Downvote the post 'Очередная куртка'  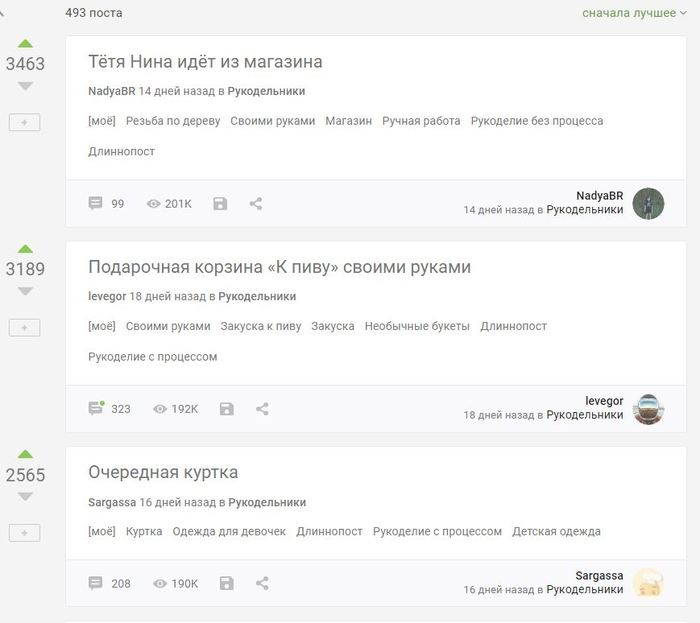25,496
